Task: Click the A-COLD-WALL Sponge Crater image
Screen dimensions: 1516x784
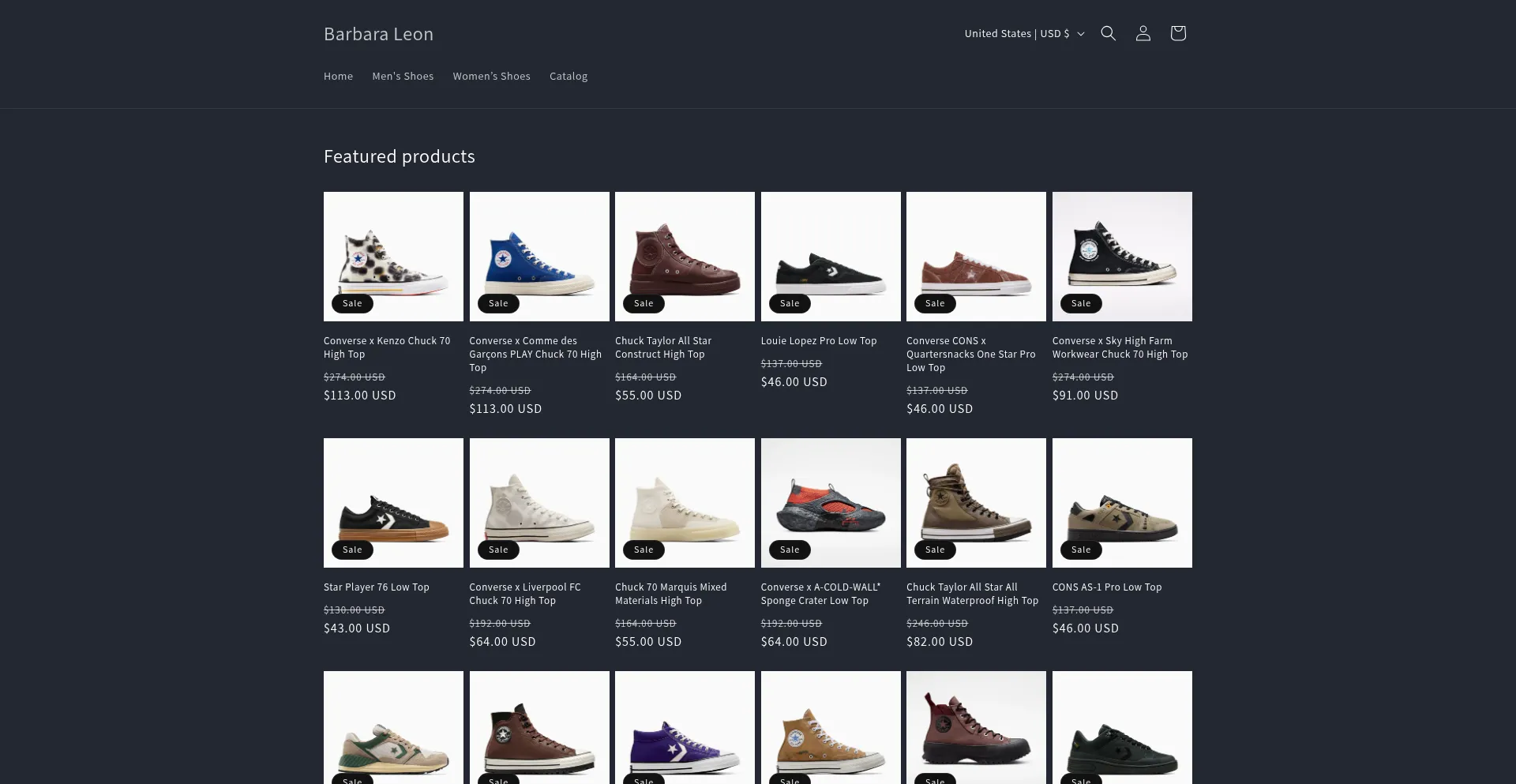Action: (831, 503)
